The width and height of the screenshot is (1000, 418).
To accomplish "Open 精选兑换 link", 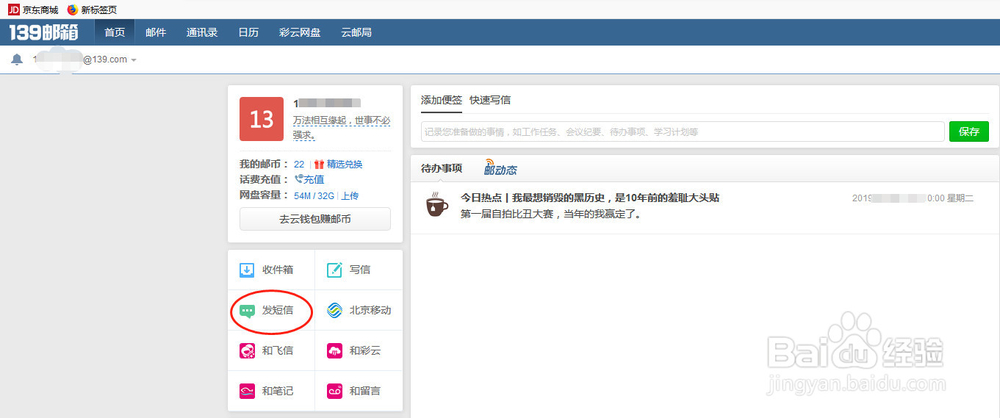I will (x=344, y=164).
